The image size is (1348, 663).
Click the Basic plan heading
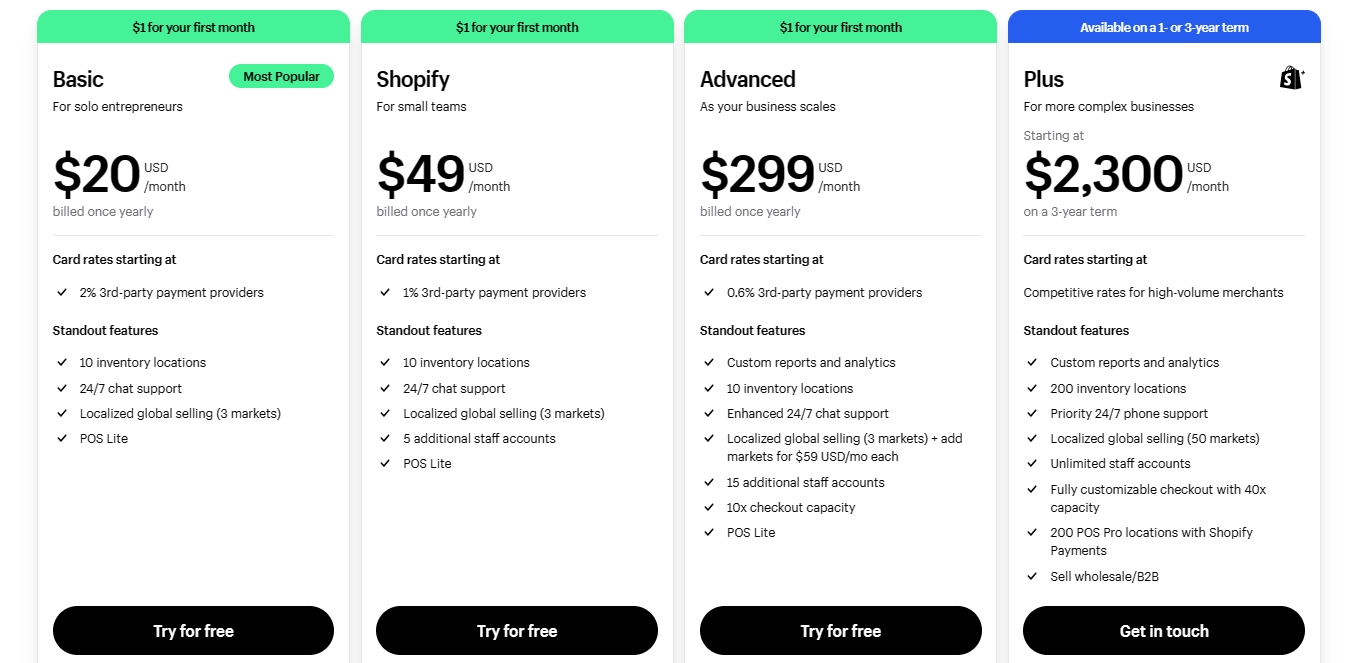point(78,79)
